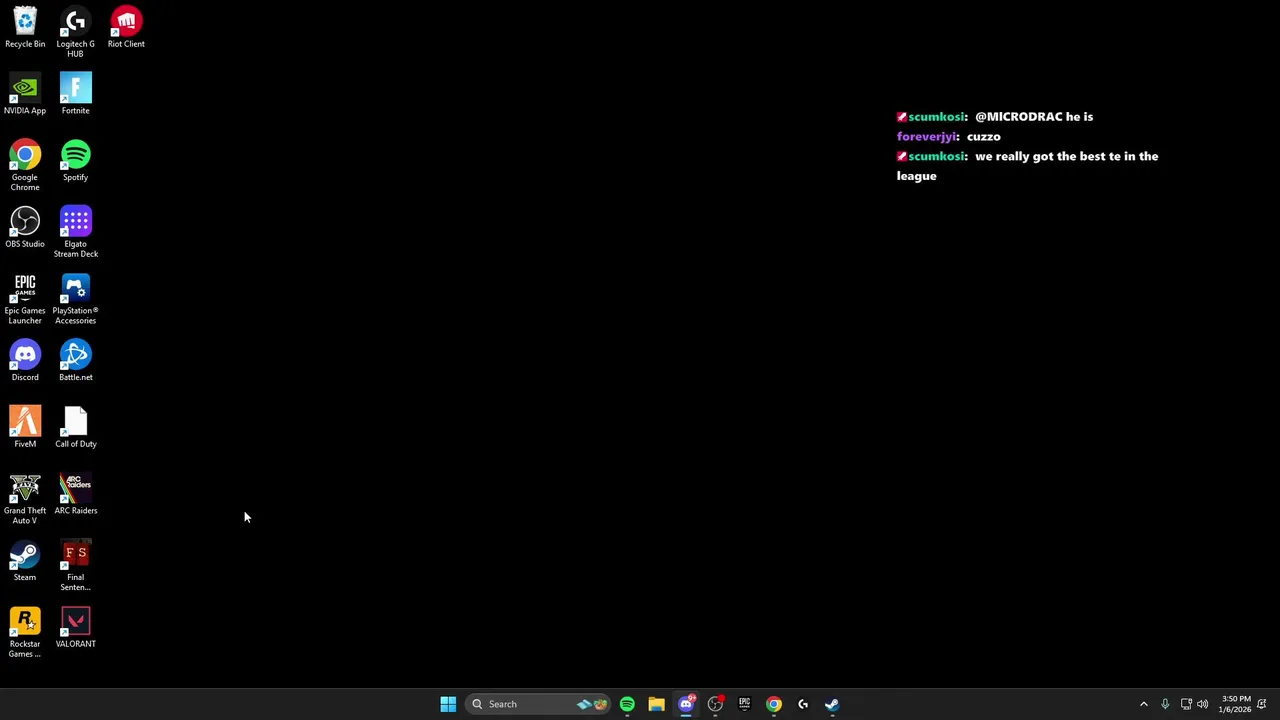Click chat message 'cuzzo'
The width and height of the screenshot is (1280, 720).
click(984, 137)
